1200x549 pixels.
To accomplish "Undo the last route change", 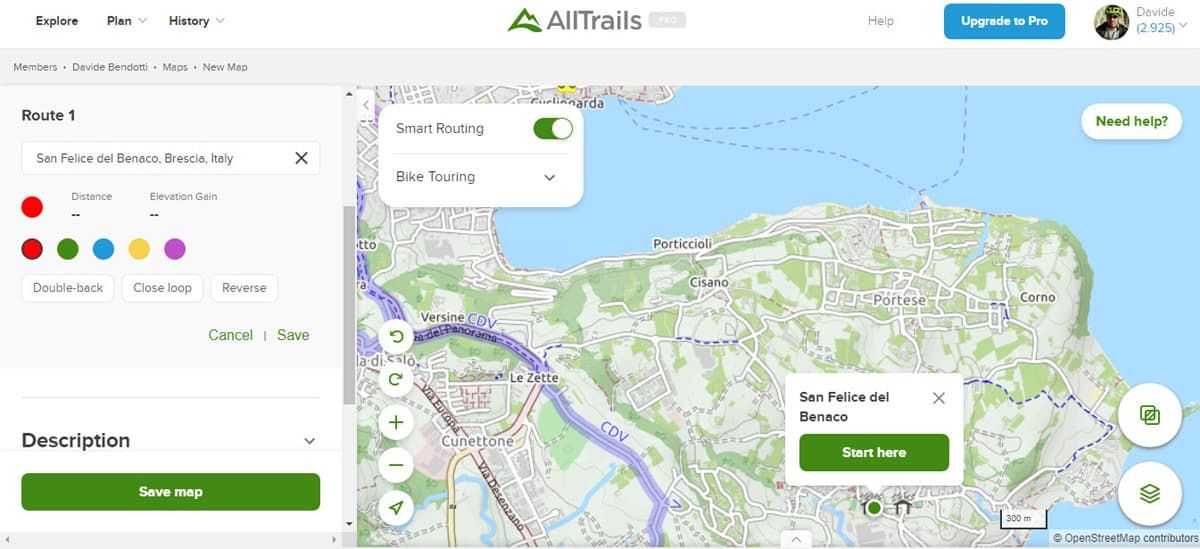I will tap(396, 337).
